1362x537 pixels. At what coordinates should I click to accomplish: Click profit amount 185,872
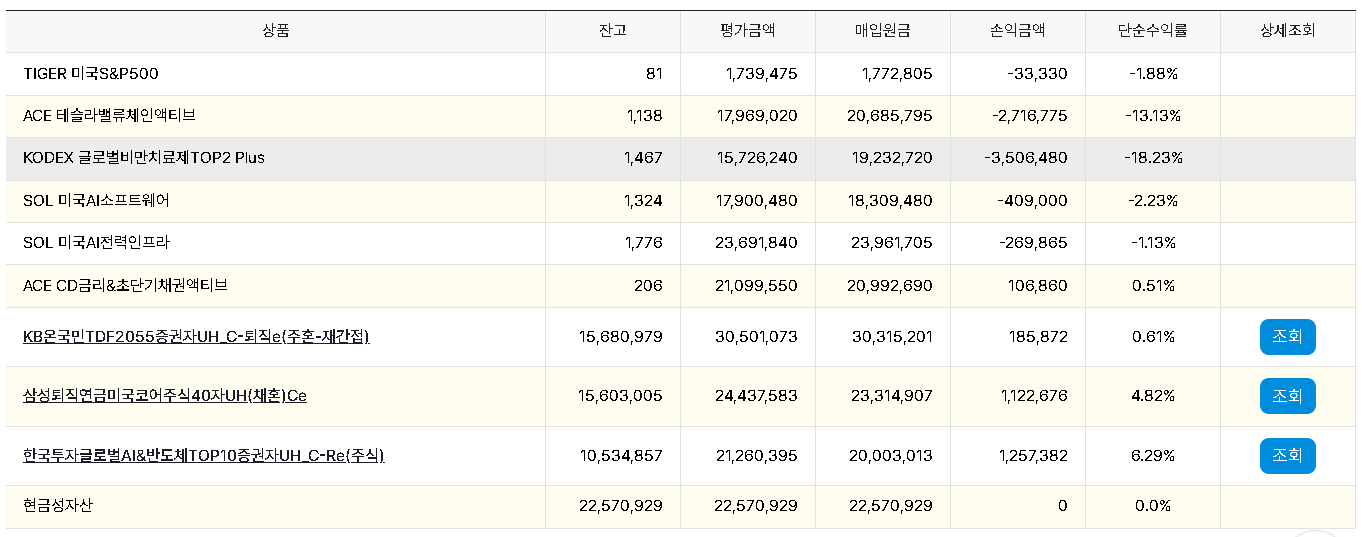(x=1038, y=337)
